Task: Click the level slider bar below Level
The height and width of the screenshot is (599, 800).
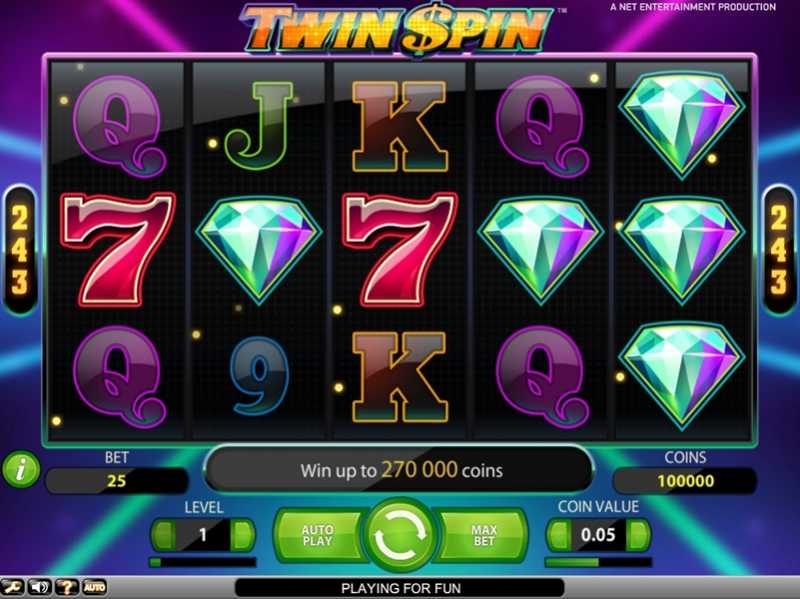Action: pos(203,562)
